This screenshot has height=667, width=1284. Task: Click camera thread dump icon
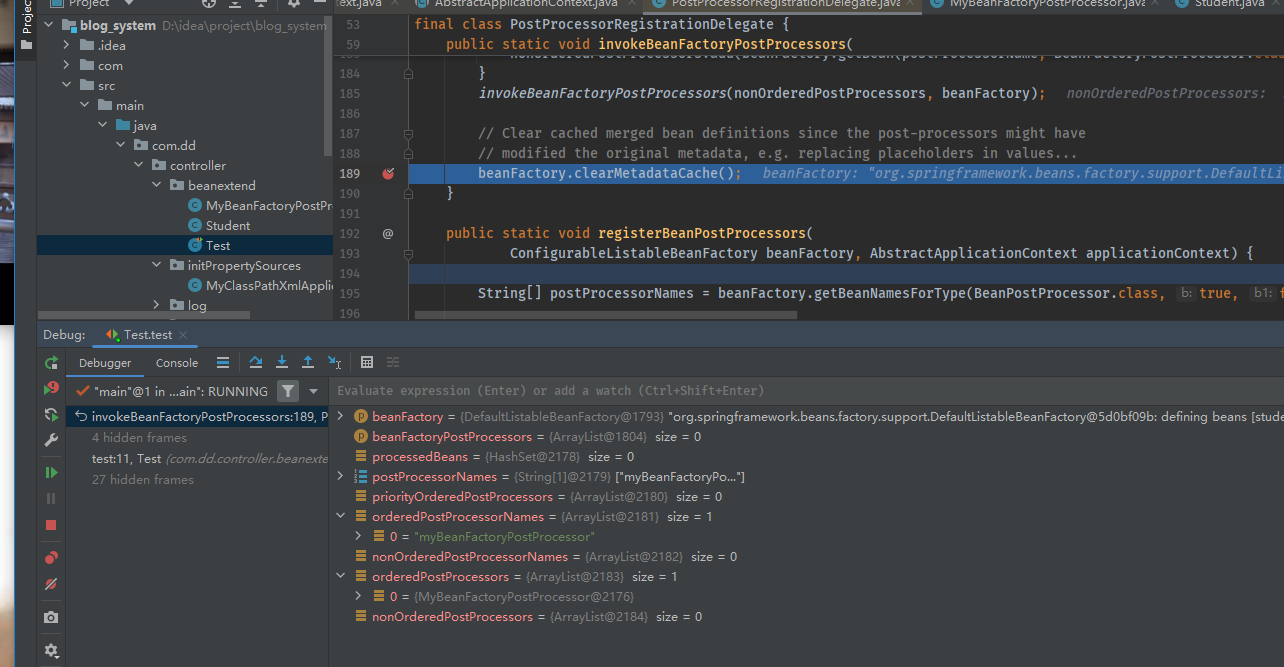tap(51, 618)
